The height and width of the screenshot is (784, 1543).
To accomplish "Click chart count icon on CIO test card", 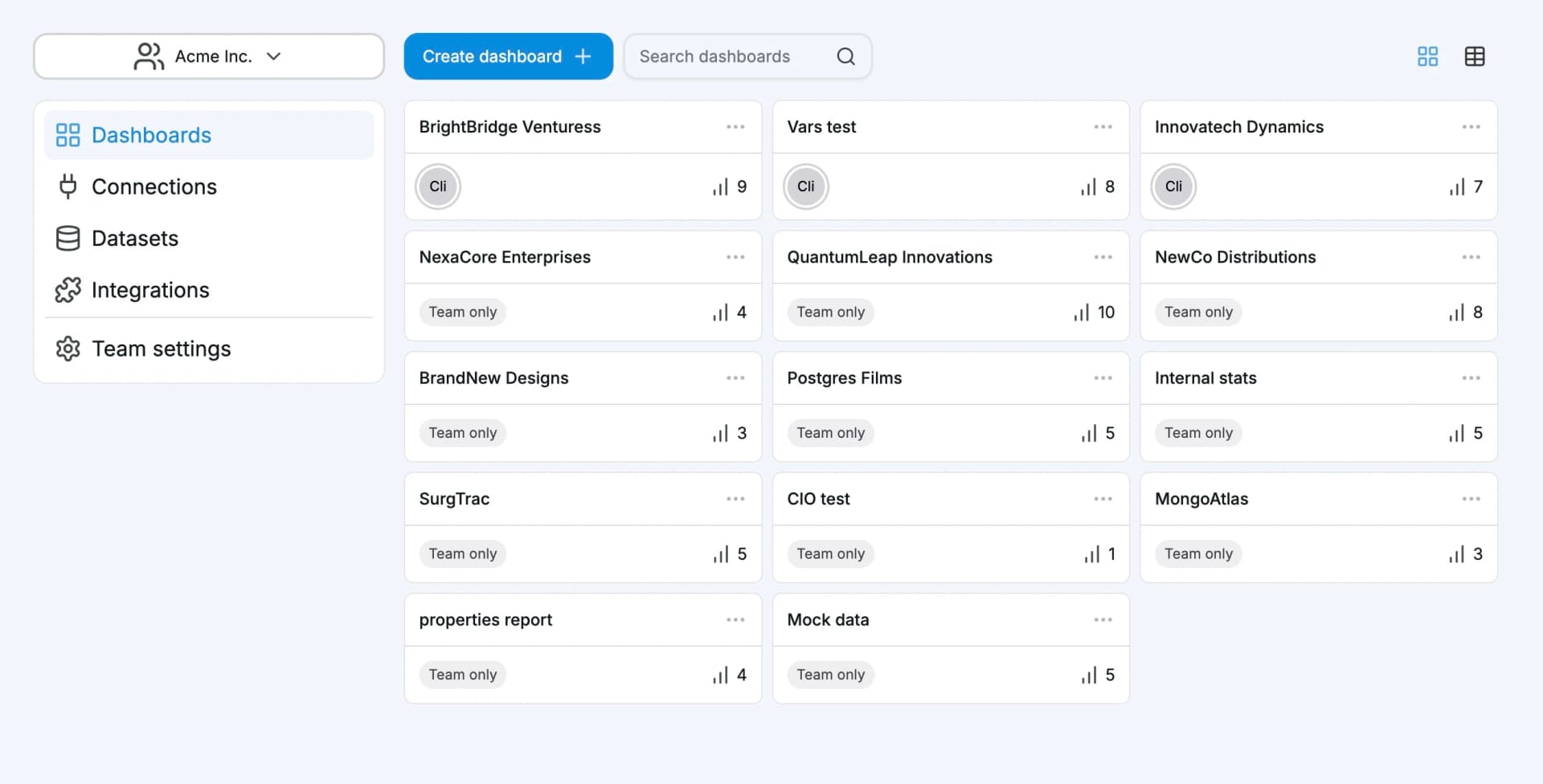I will 1091,554.
